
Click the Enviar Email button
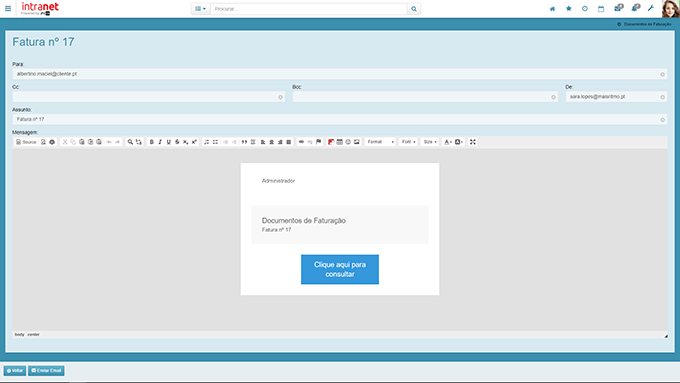click(46, 370)
